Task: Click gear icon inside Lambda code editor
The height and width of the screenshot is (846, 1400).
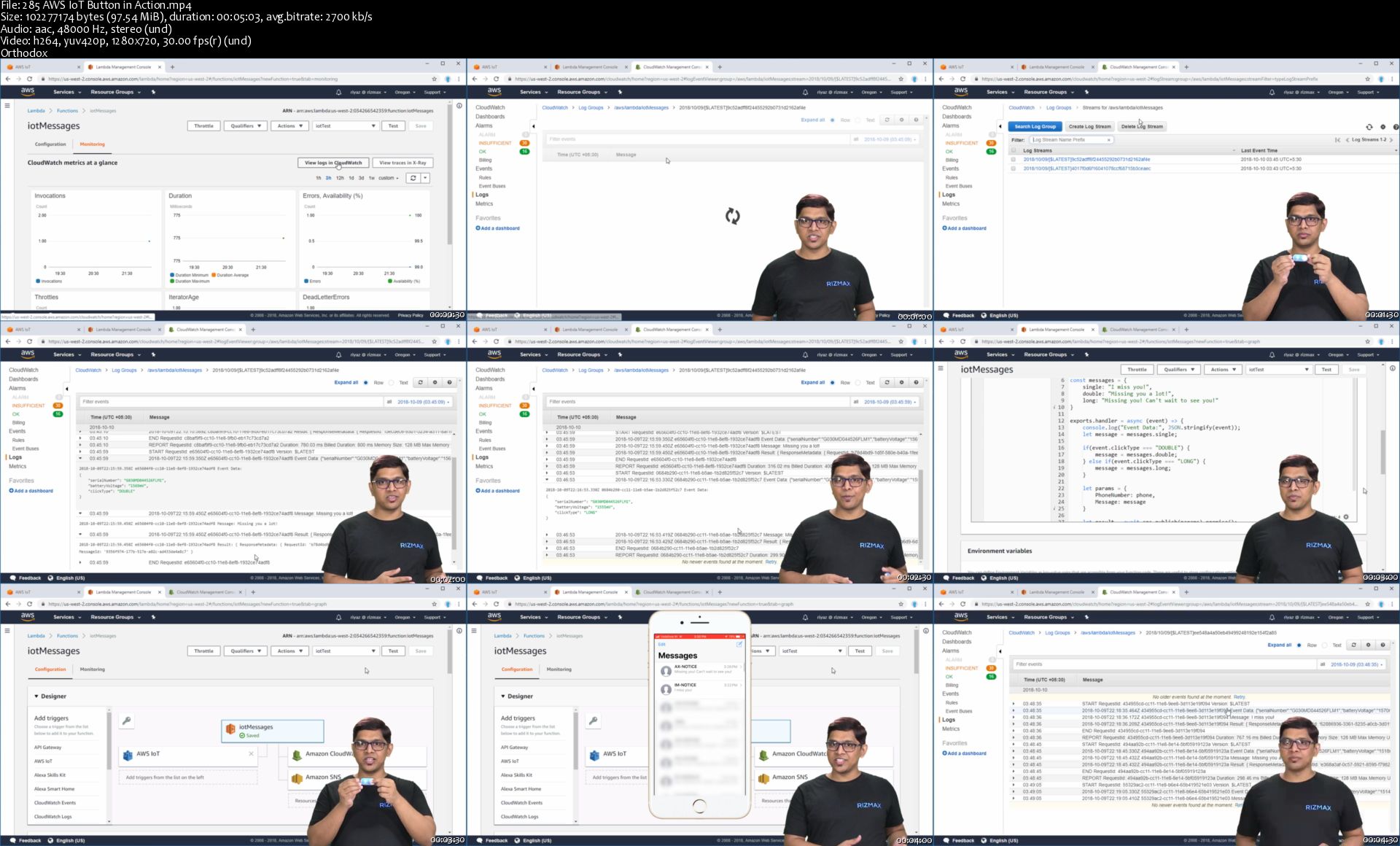Action: tap(1346, 517)
